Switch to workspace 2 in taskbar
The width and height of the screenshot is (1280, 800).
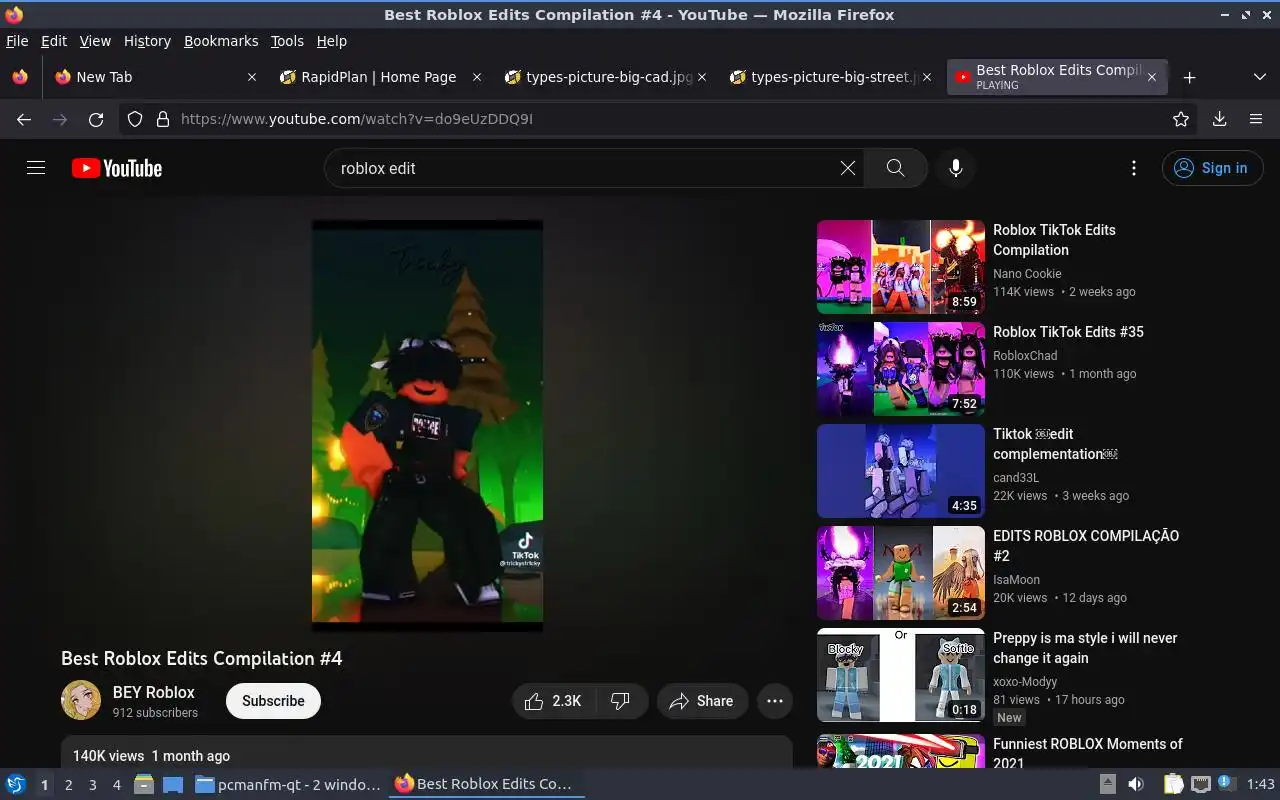click(68, 785)
